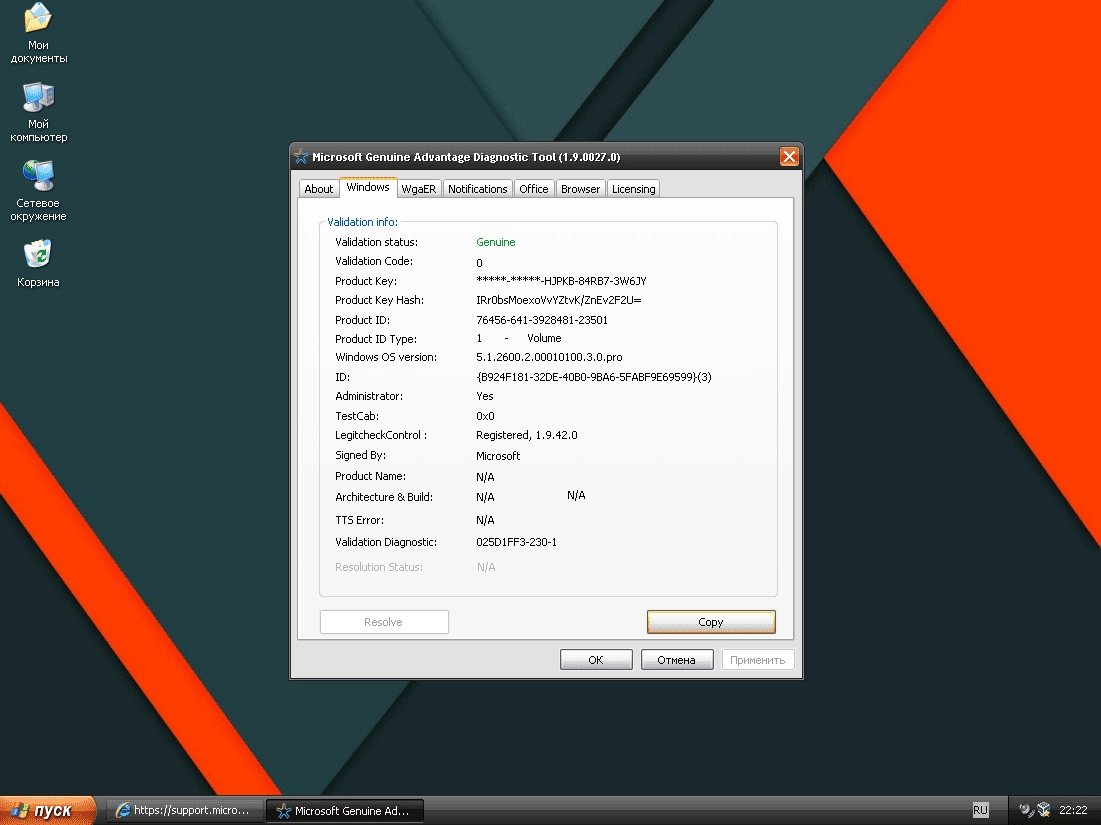The image size is (1101, 825).
Task: Click the first system tray icon
Action: (1025, 810)
